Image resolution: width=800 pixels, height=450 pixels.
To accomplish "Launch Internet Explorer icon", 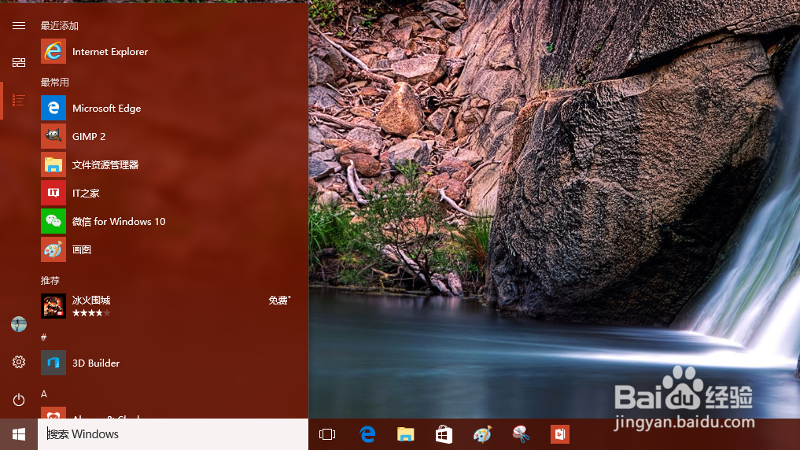I will pyautogui.click(x=54, y=52).
